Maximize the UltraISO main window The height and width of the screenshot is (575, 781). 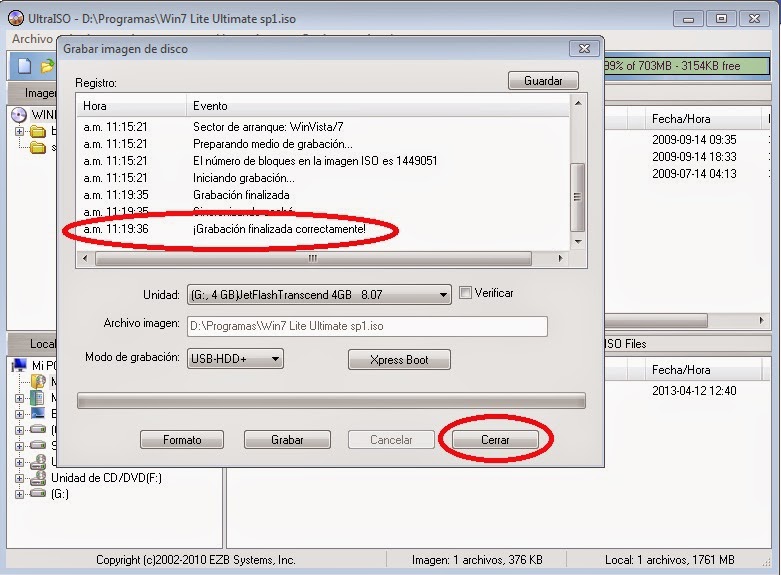(x=721, y=18)
